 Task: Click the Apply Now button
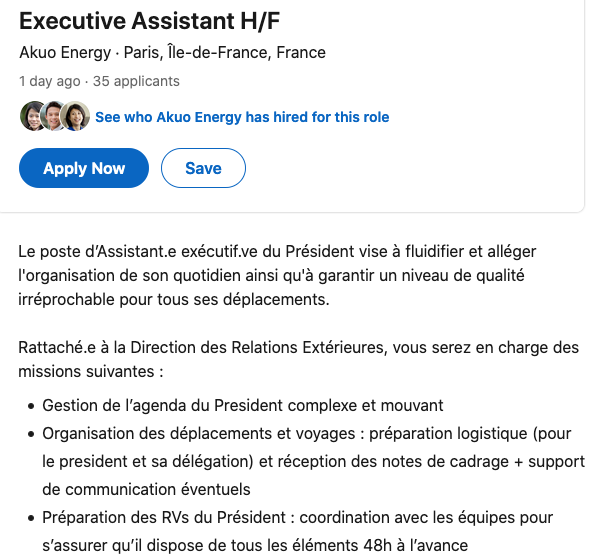click(84, 168)
